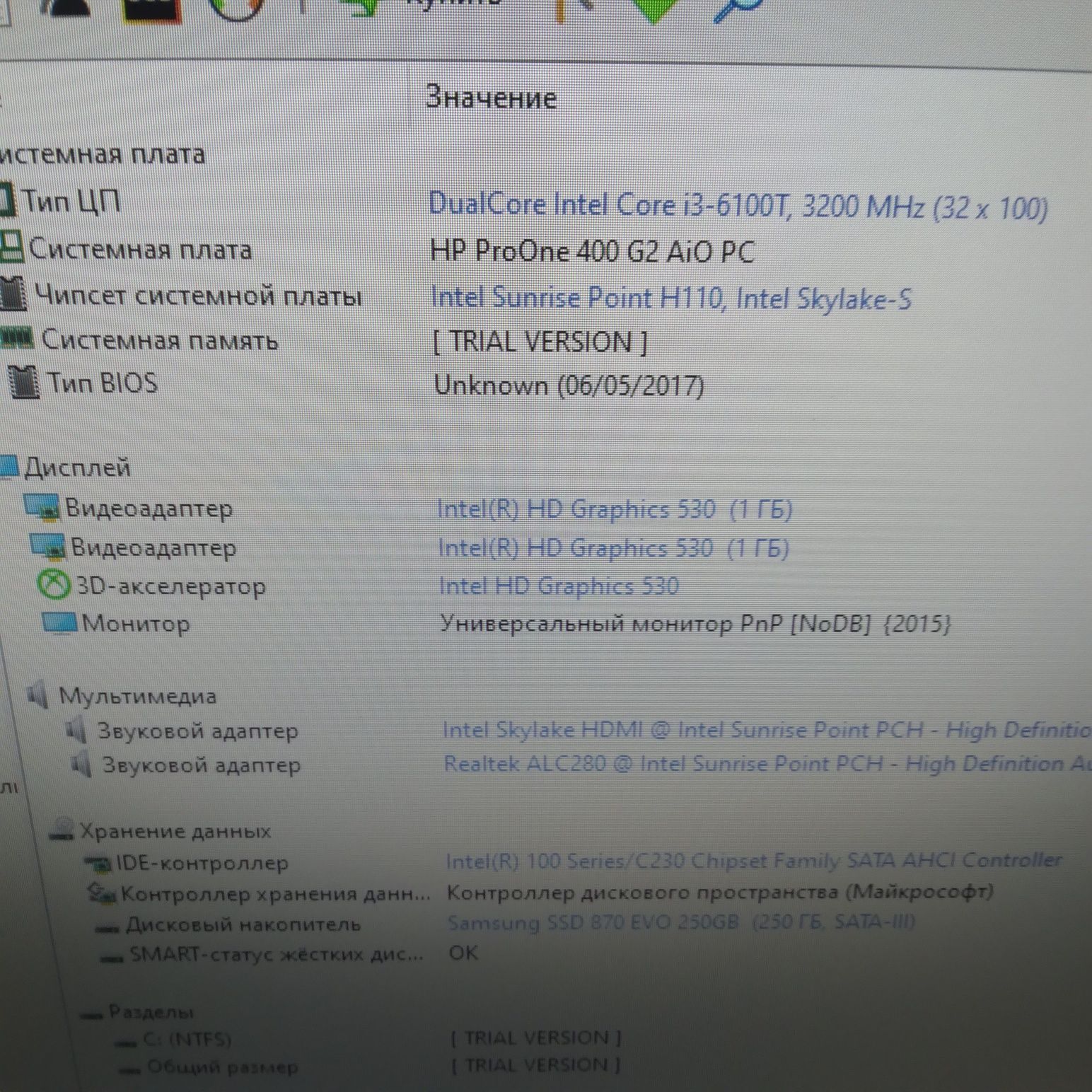Select the Тип ЦП field label
The image size is (1092, 1092).
[71, 201]
